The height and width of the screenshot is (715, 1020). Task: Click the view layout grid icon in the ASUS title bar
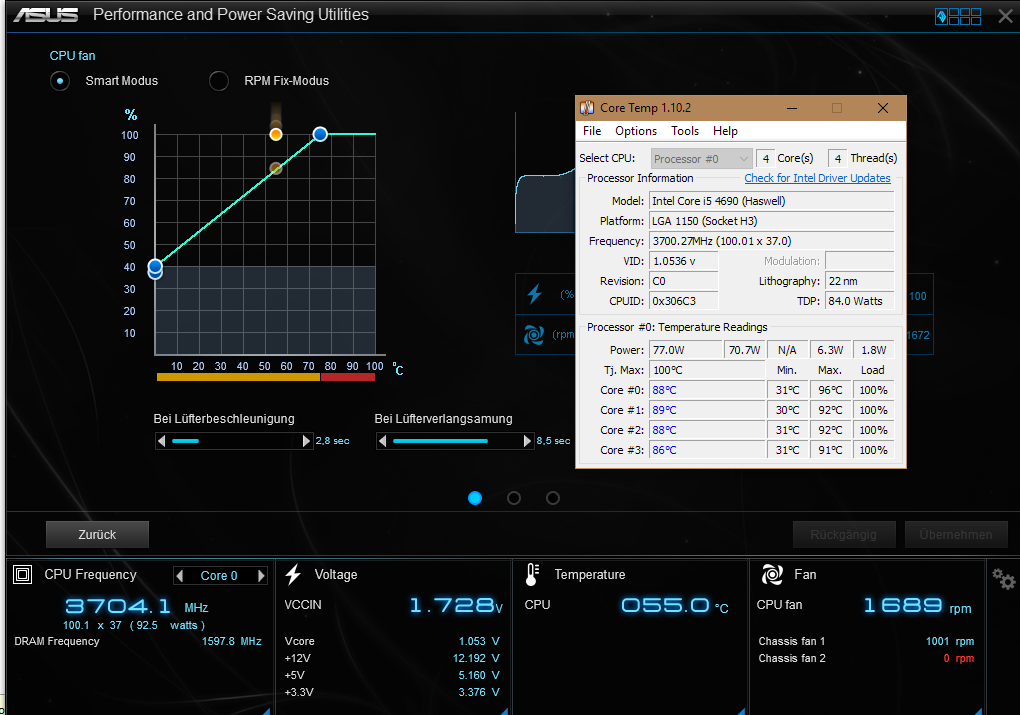click(x=958, y=16)
